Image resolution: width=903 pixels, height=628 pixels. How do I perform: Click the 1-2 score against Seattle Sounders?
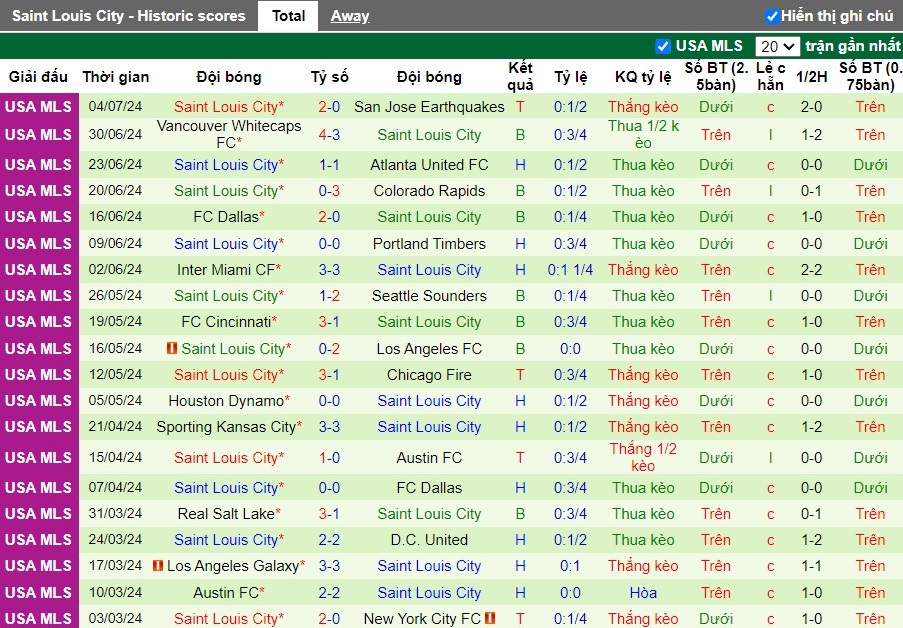[x=329, y=296]
